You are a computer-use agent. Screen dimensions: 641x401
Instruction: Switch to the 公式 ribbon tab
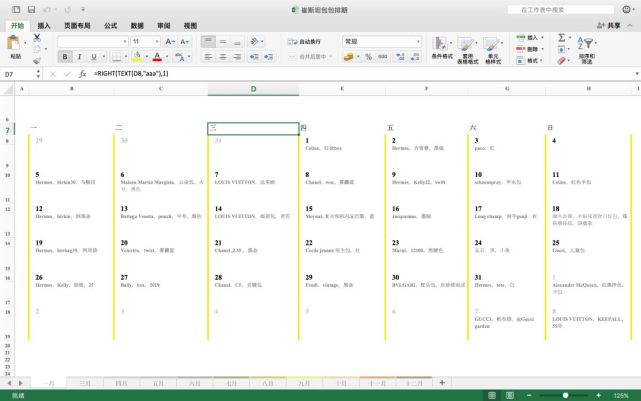[110, 26]
